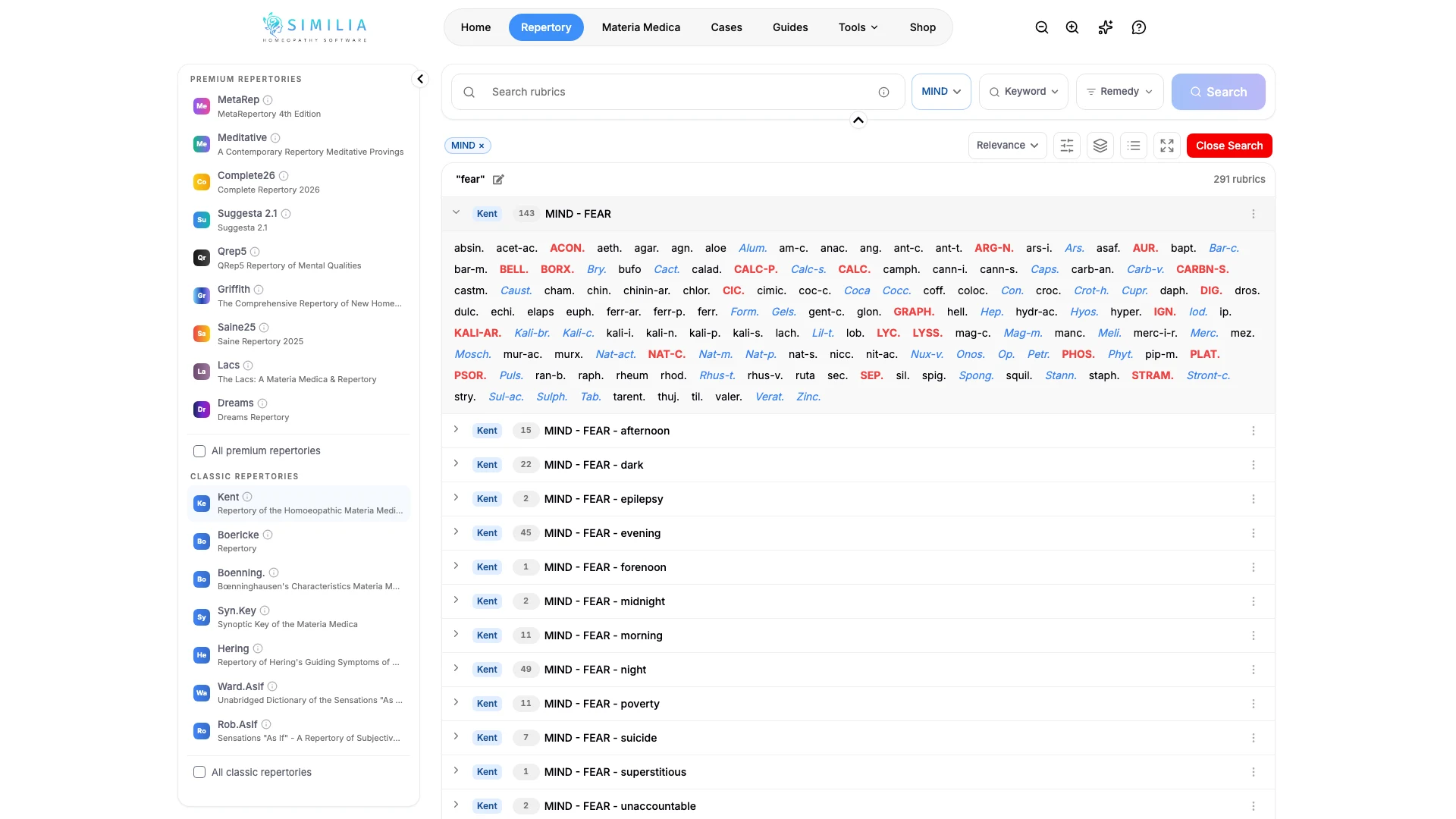This screenshot has width=1456, height=819.
Task: Open options for MIND - FEAR - dark
Action: click(1254, 465)
